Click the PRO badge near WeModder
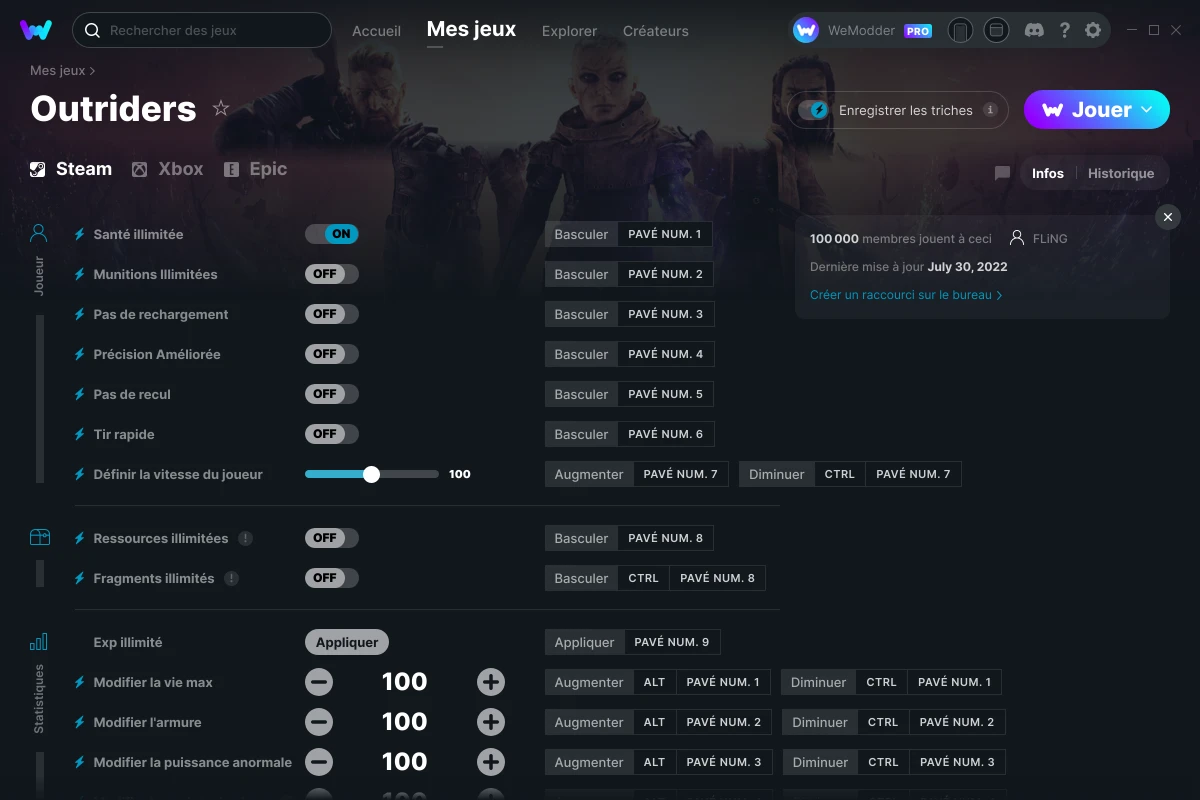1200x800 pixels. click(918, 31)
